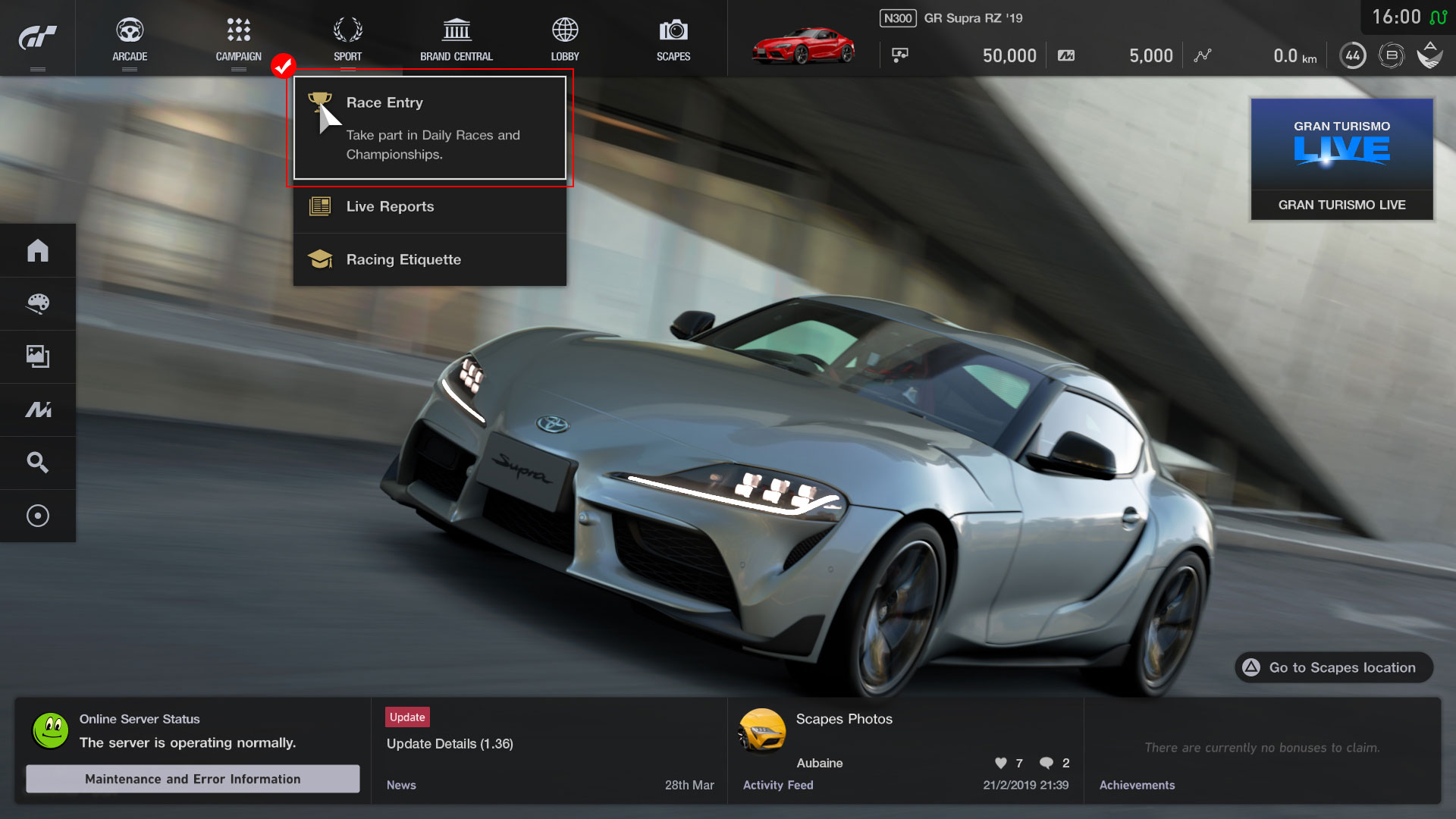The height and width of the screenshot is (819, 1456).
Task: Open the Live Reports menu item
Action: (430, 206)
